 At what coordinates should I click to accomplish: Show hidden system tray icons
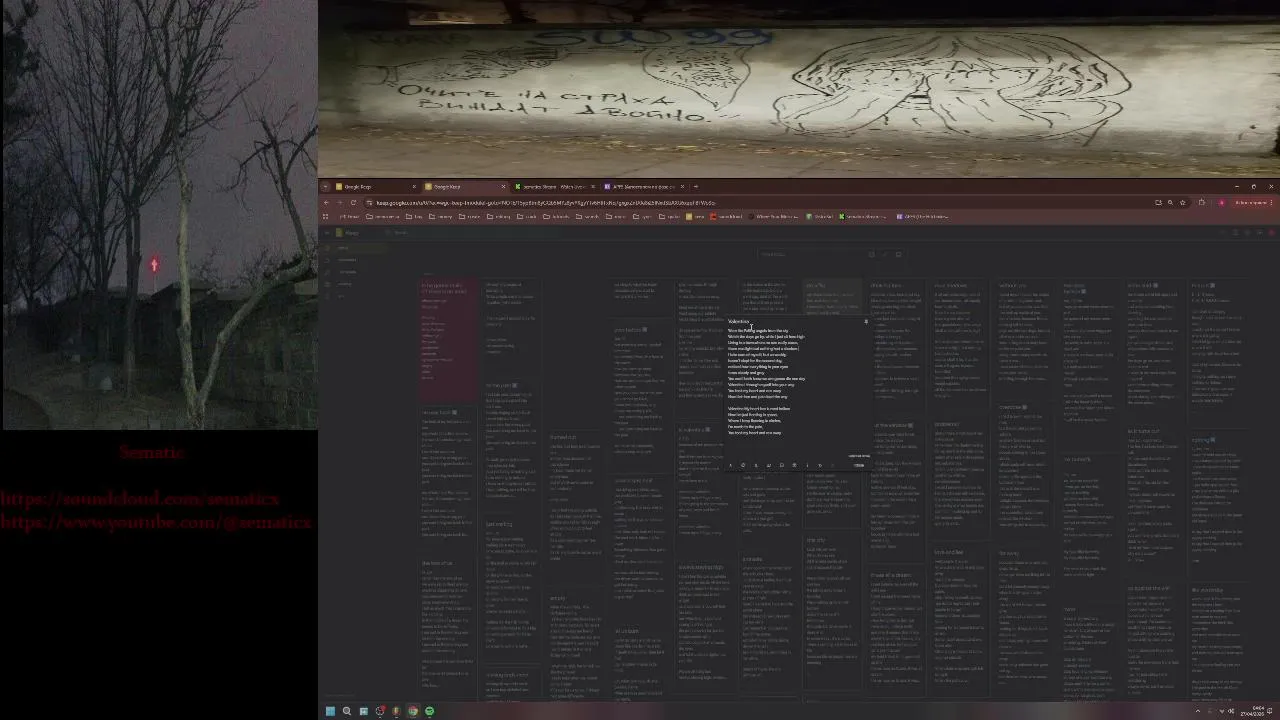point(1198,711)
